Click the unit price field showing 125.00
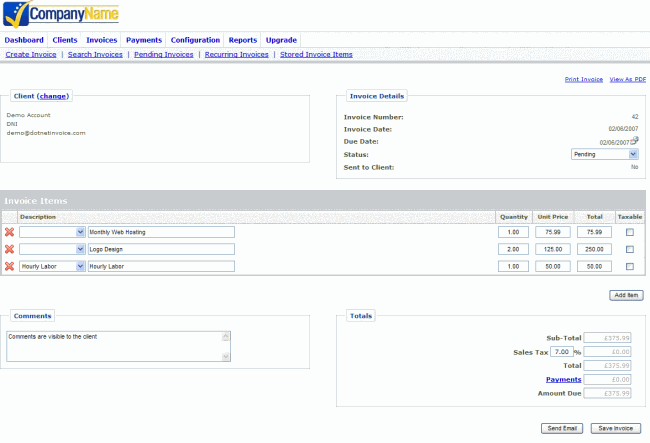This screenshot has width=650, height=443. click(553, 249)
